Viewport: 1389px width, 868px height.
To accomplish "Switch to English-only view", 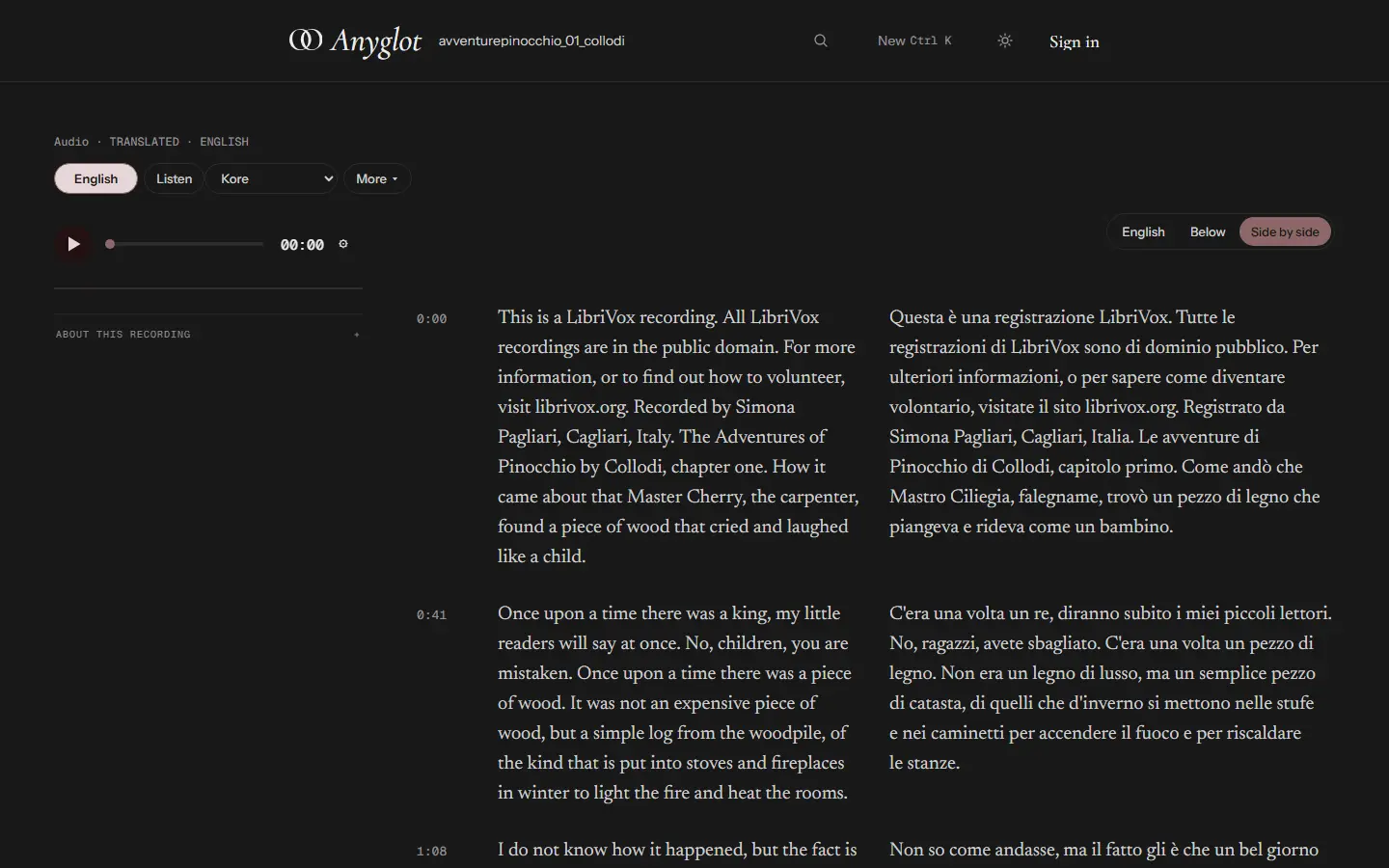I will [x=1143, y=231].
